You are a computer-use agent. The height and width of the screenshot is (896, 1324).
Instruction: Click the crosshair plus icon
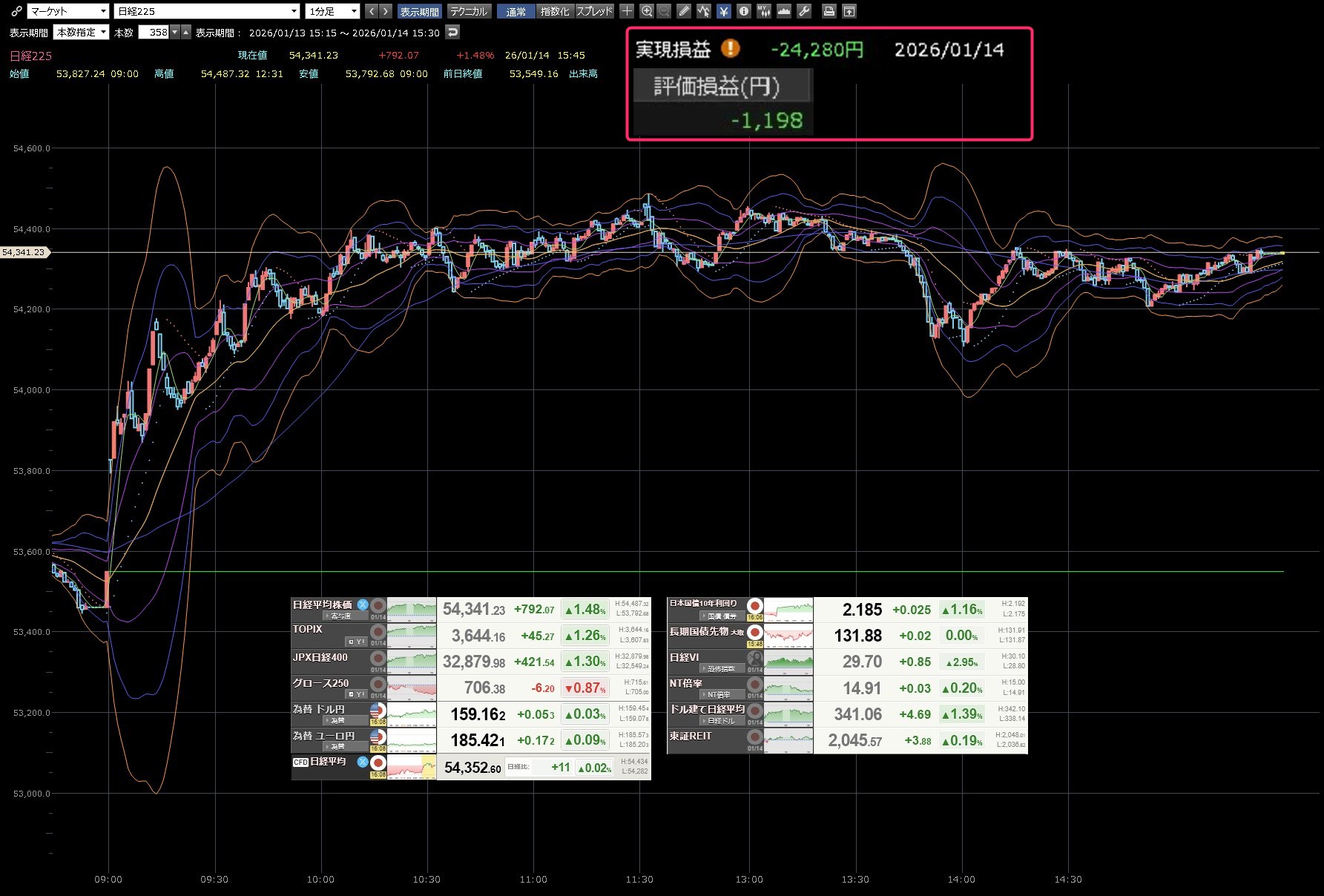pos(627,11)
